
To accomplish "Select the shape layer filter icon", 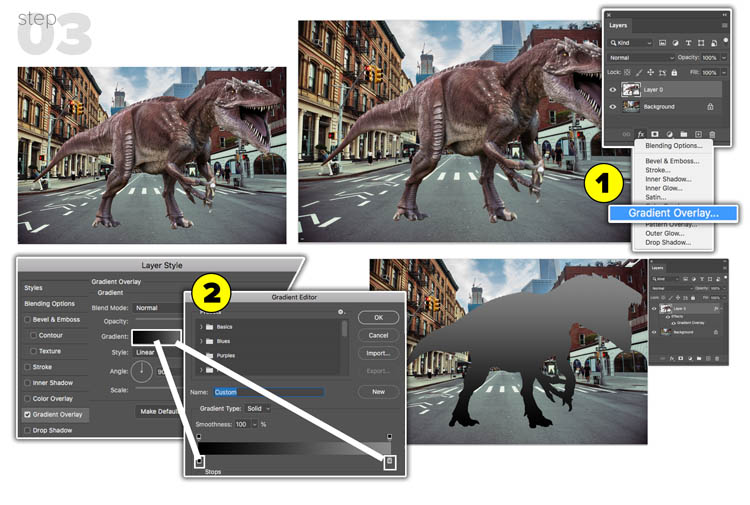I will coord(701,43).
